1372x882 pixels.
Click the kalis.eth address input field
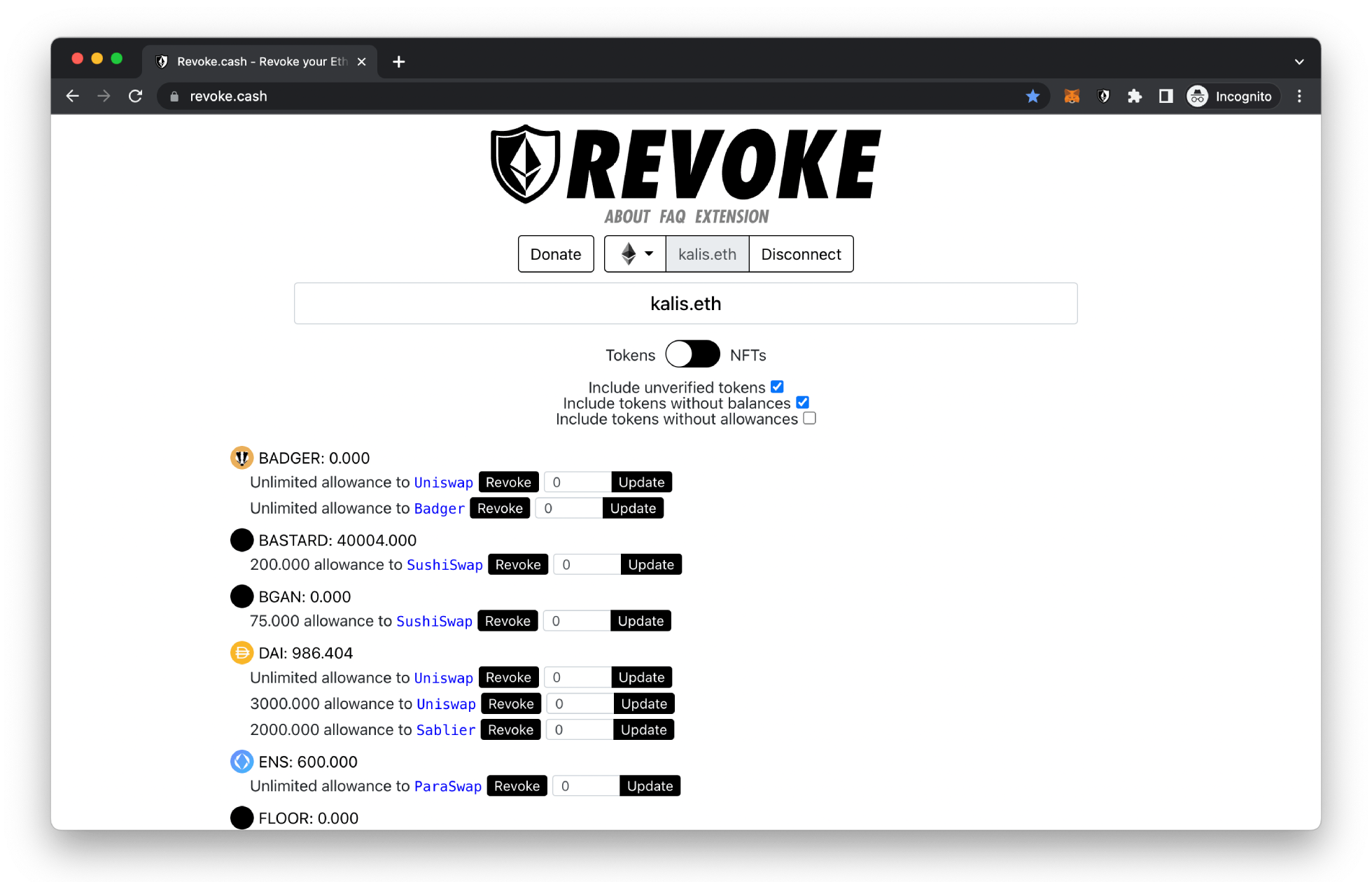686,303
